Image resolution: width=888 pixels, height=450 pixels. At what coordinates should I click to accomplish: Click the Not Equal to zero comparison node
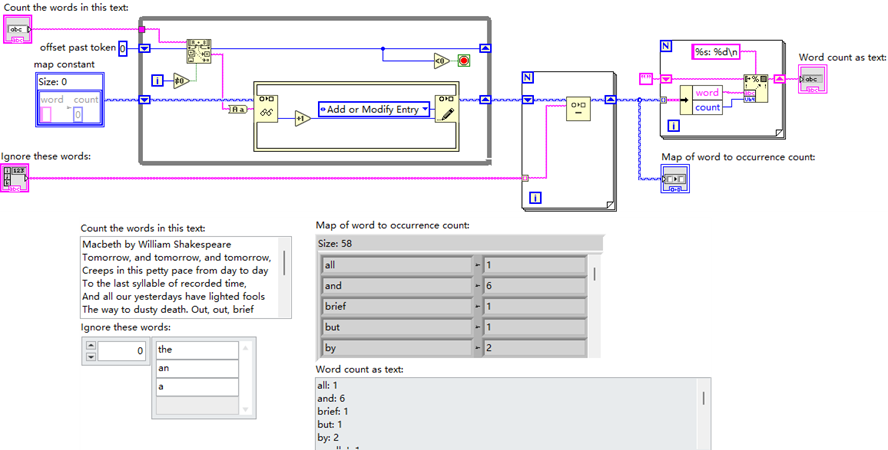pos(181,81)
